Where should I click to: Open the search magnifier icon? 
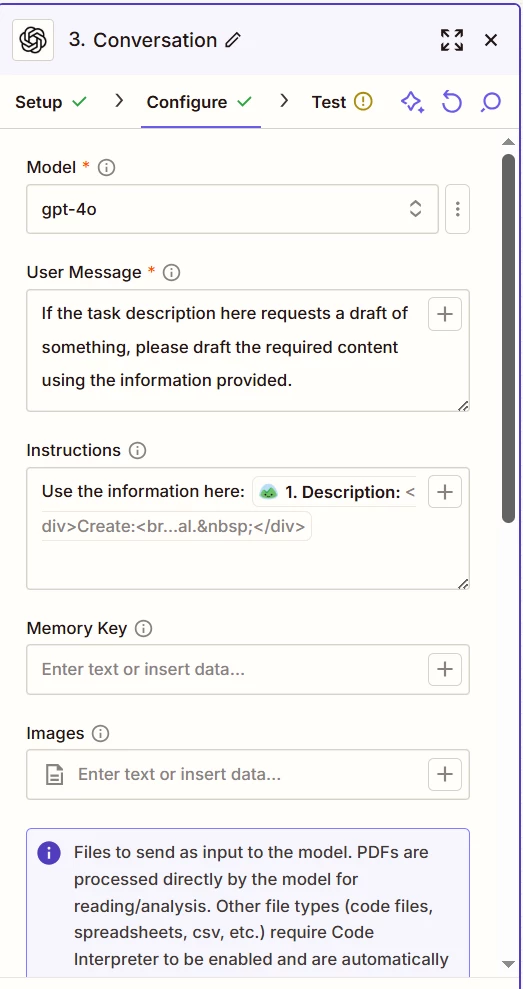pos(490,102)
